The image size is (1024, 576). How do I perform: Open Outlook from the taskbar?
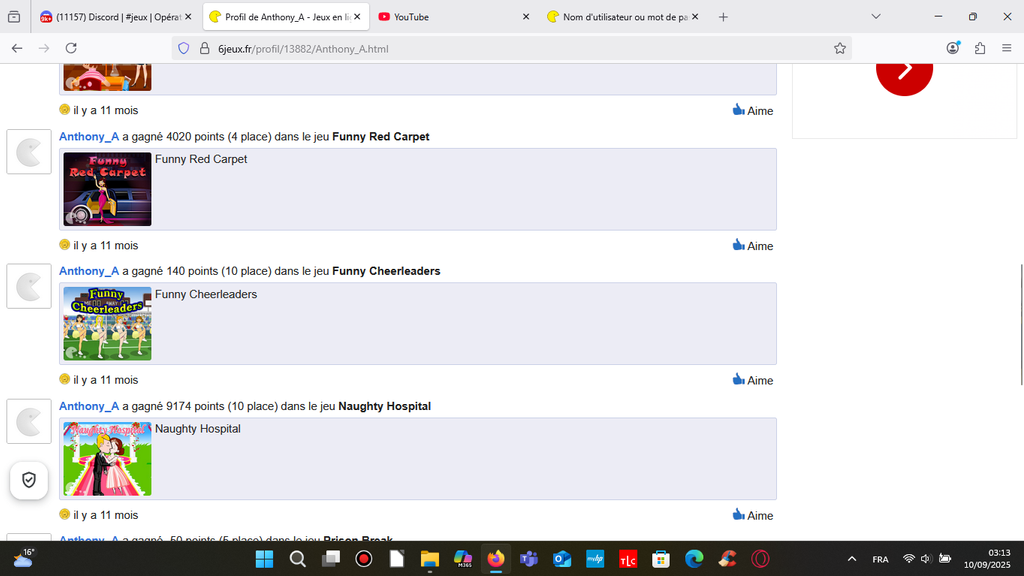tap(562, 559)
